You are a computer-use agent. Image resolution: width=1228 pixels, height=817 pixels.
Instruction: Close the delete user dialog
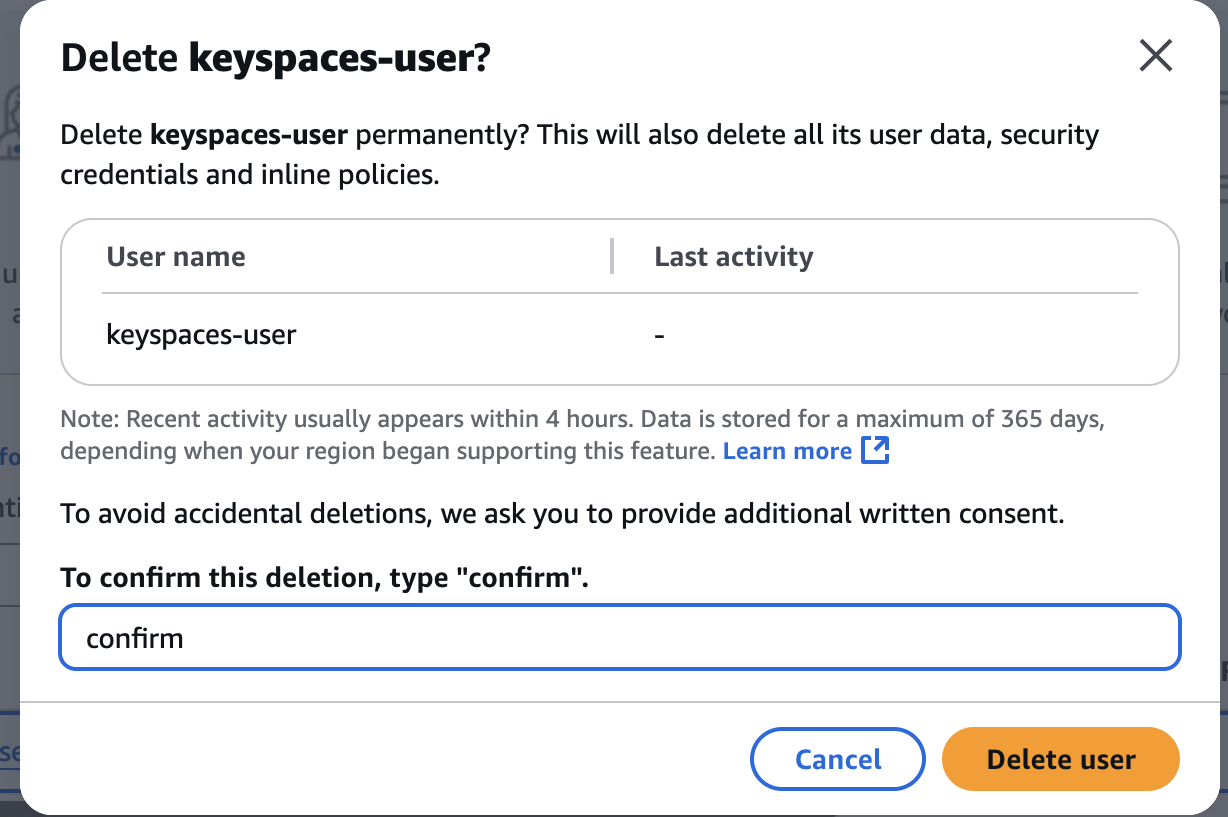[1155, 57]
